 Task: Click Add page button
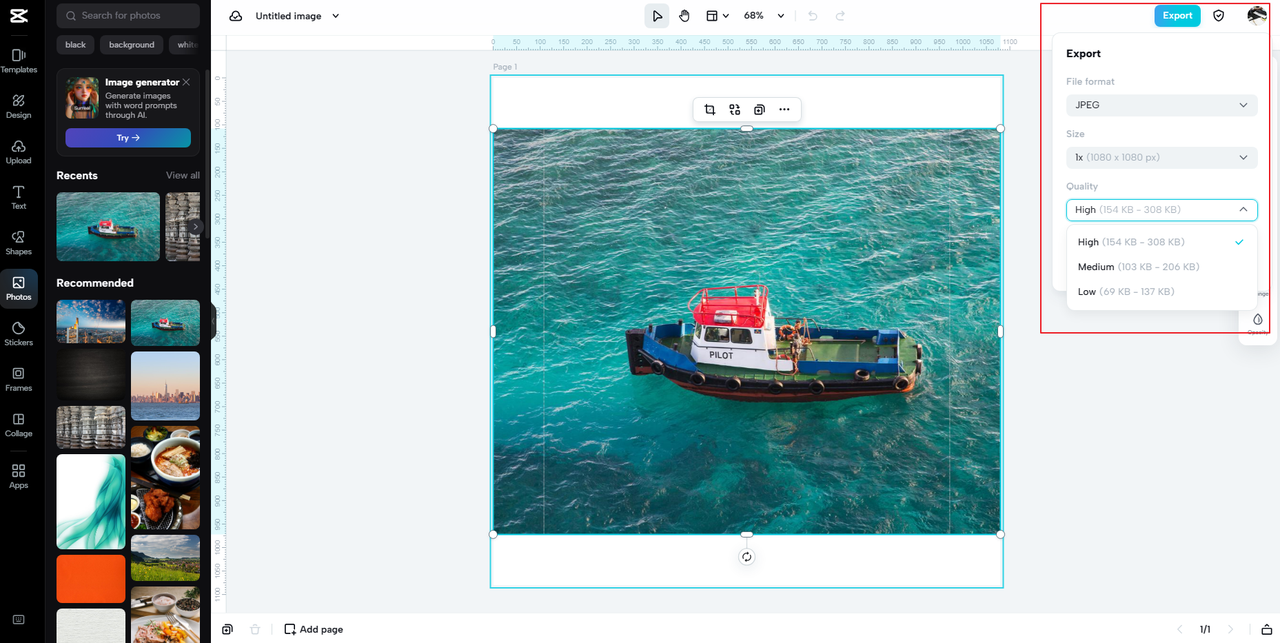pyautogui.click(x=313, y=629)
